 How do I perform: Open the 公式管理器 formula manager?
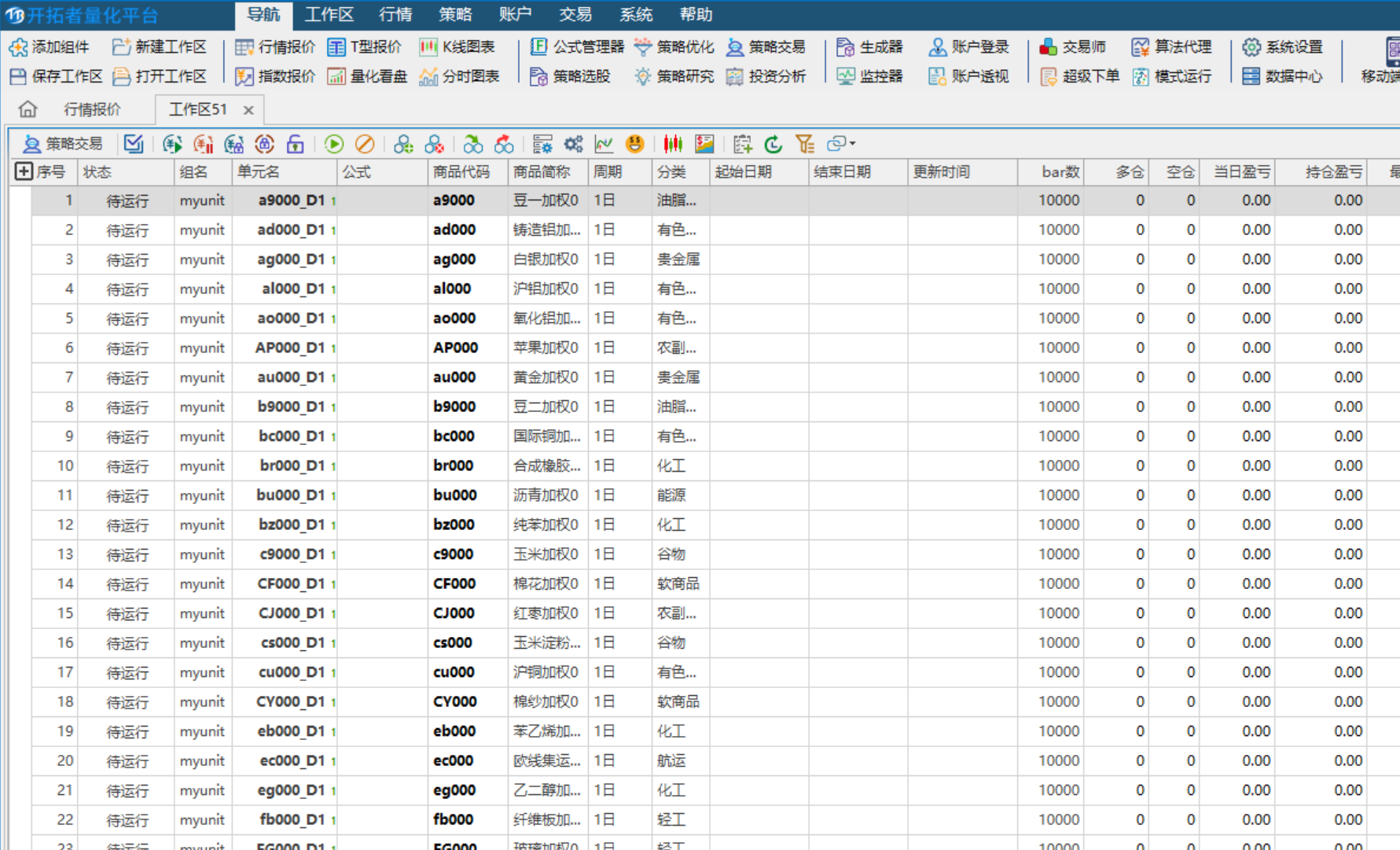point(578,47)
